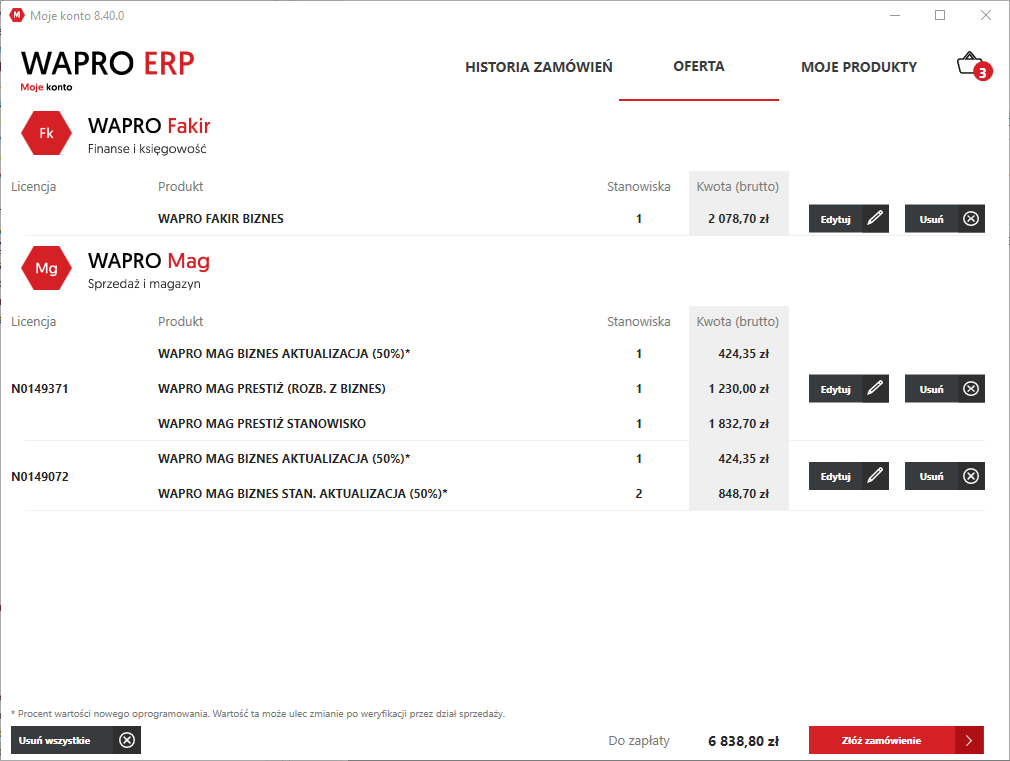Open the shopping cart with 3 items
Viewport: 1010px width, 761px height.
pyautogui.click(x=973, y=66)
